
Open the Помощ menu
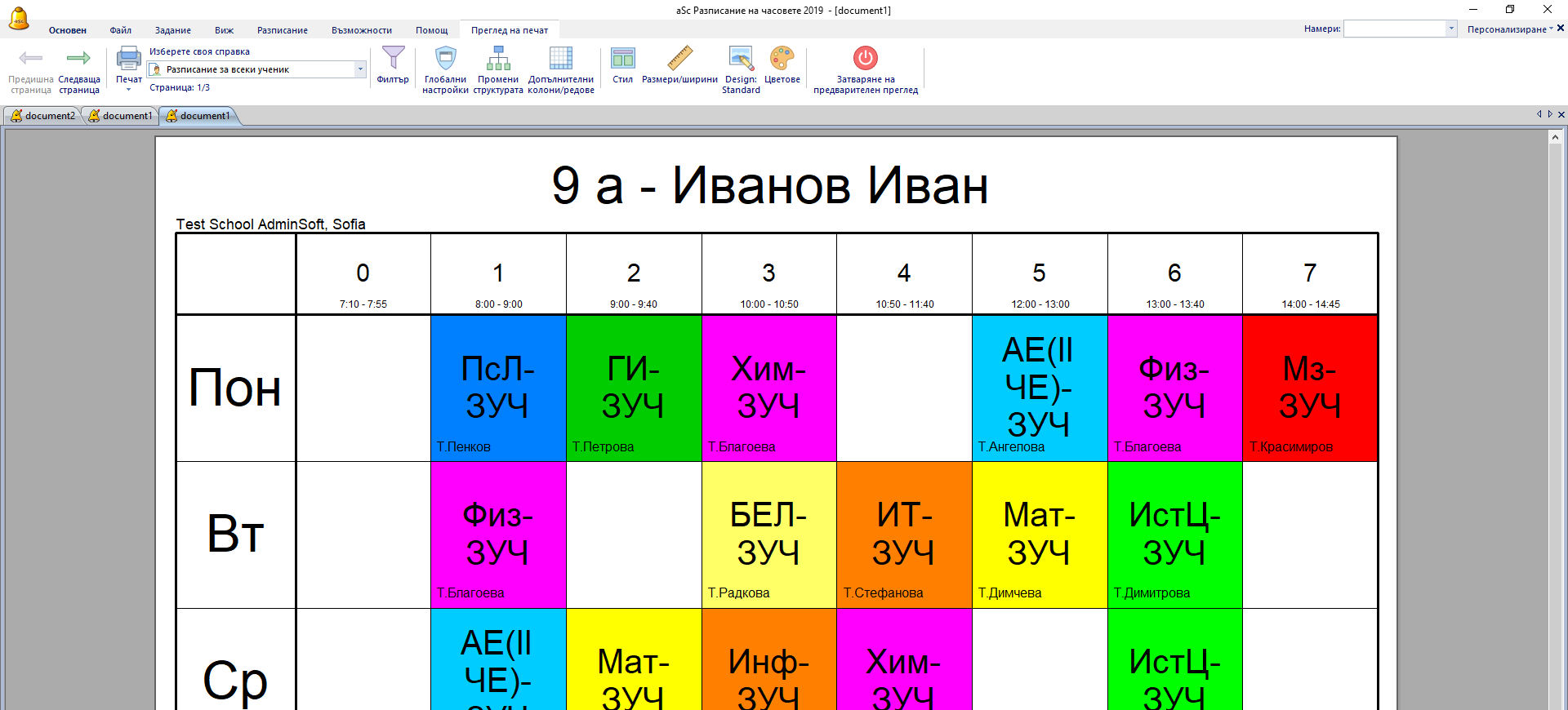click(431, 30)
